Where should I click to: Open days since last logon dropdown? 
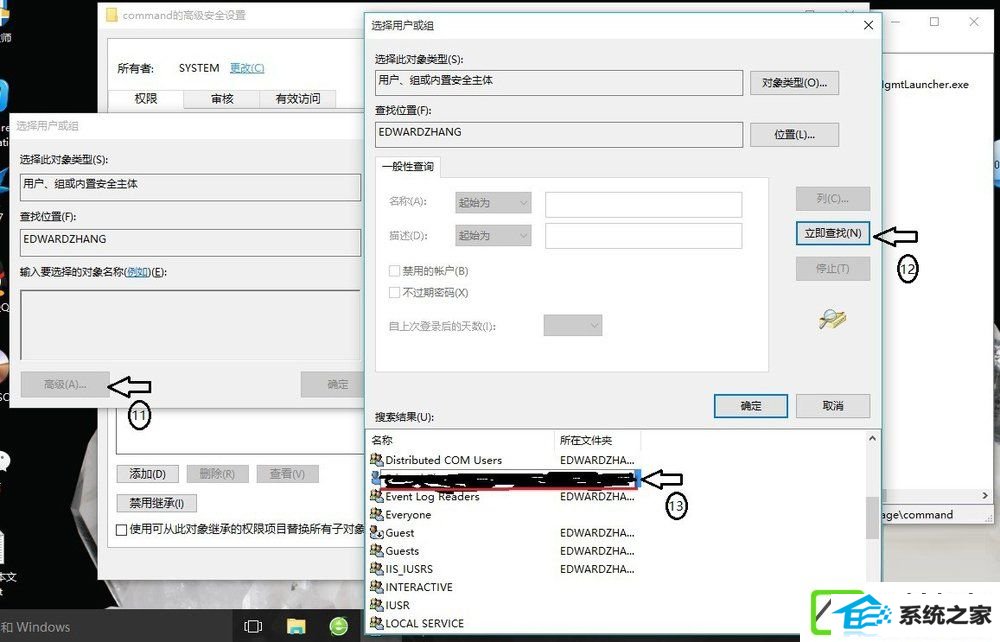coord(573,325)
